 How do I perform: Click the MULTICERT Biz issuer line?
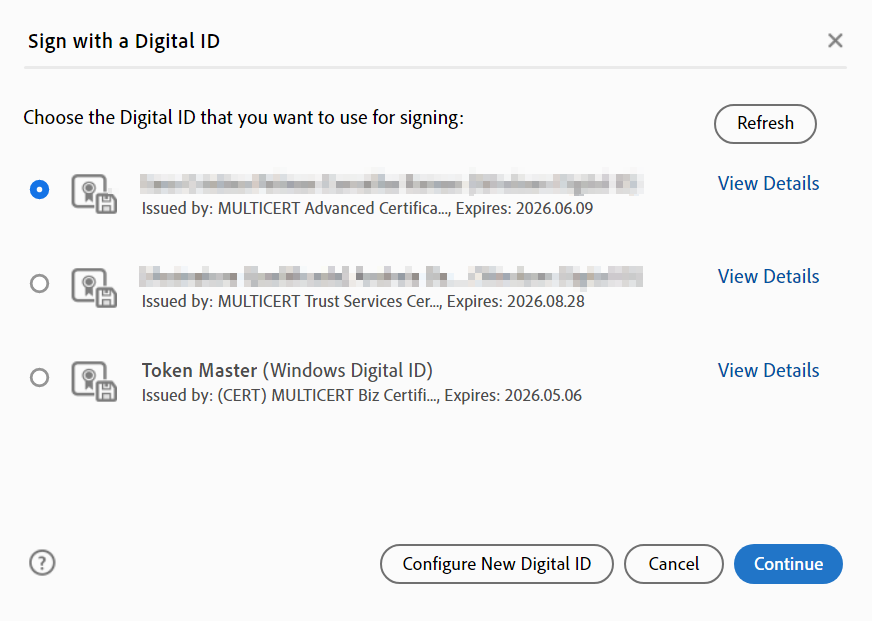tap(361, 395)
